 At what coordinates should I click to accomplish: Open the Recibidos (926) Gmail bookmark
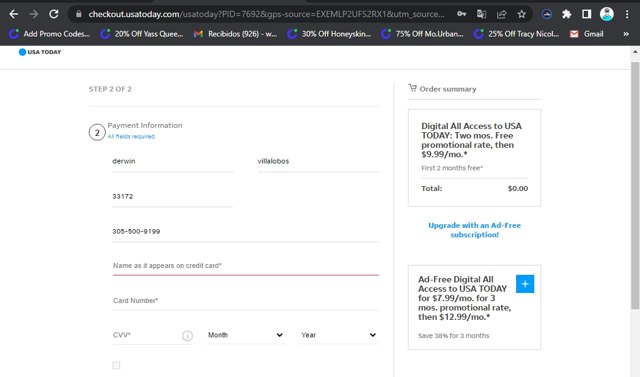point(236,34)
